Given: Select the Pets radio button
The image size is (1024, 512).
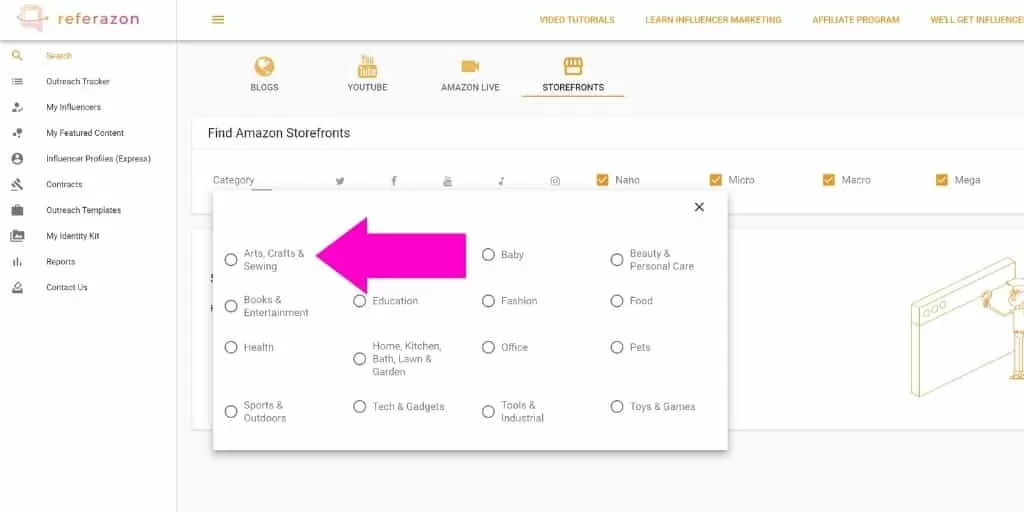Looking at the screenshot, I should pyautogui.click(x=616, y=347).
